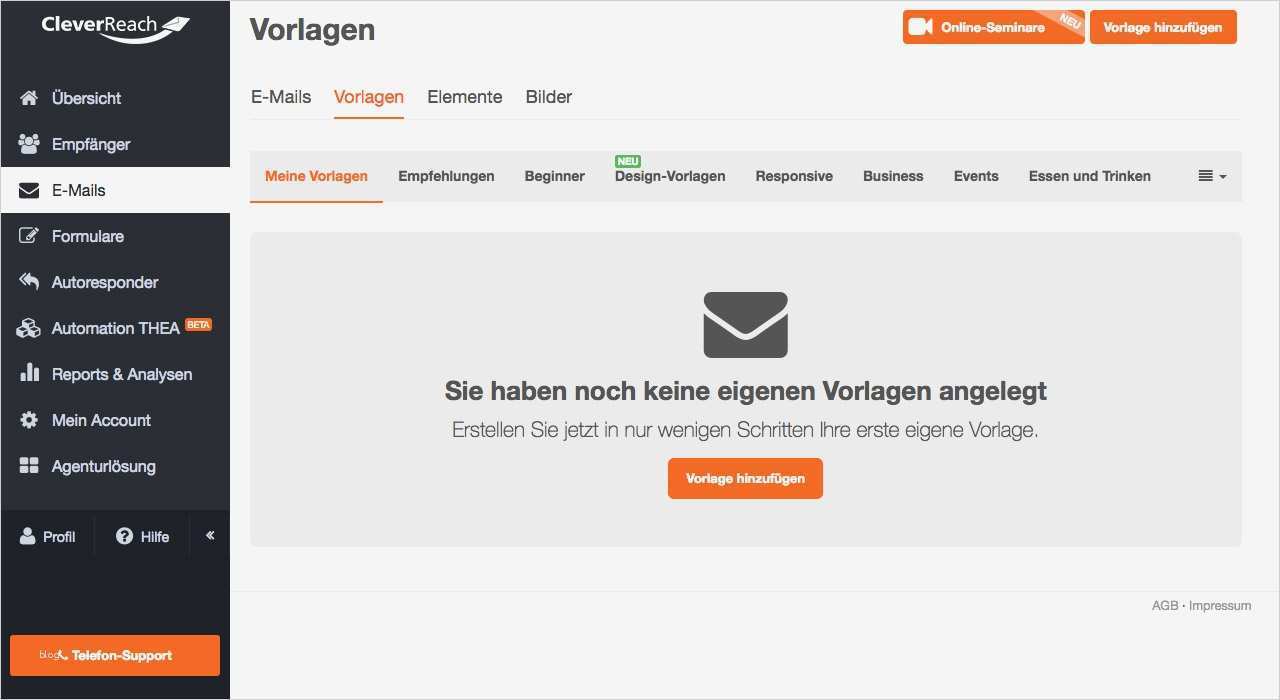Click the Formulare pencil icon
1280x700 pixels.
click(x=28, y=235)
